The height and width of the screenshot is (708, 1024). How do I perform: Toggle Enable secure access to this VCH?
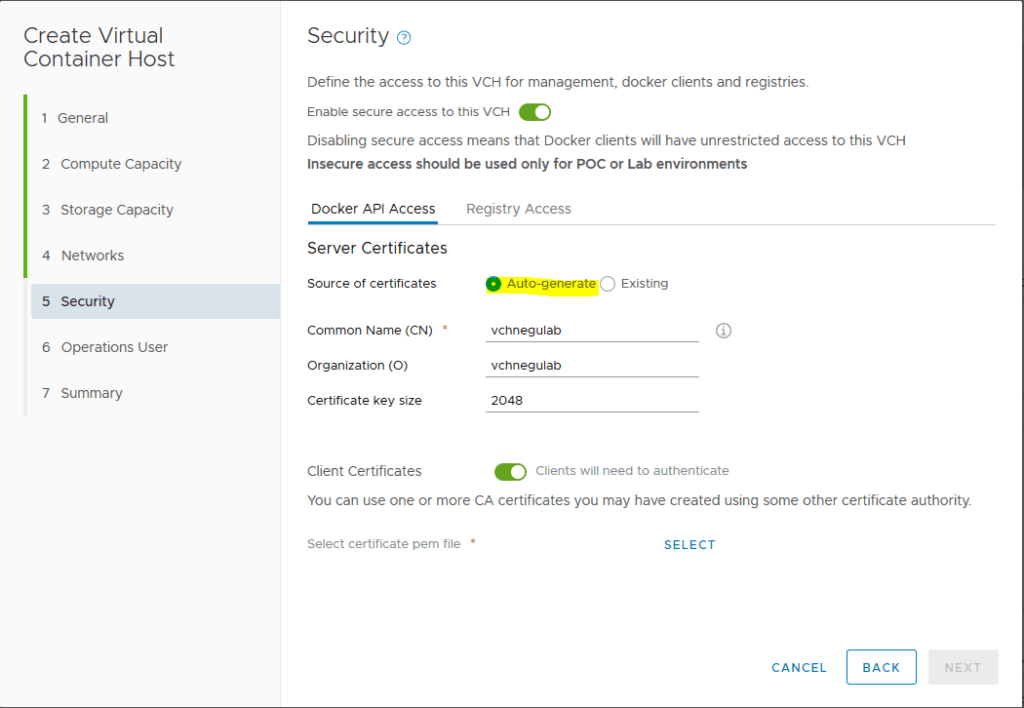534,112
